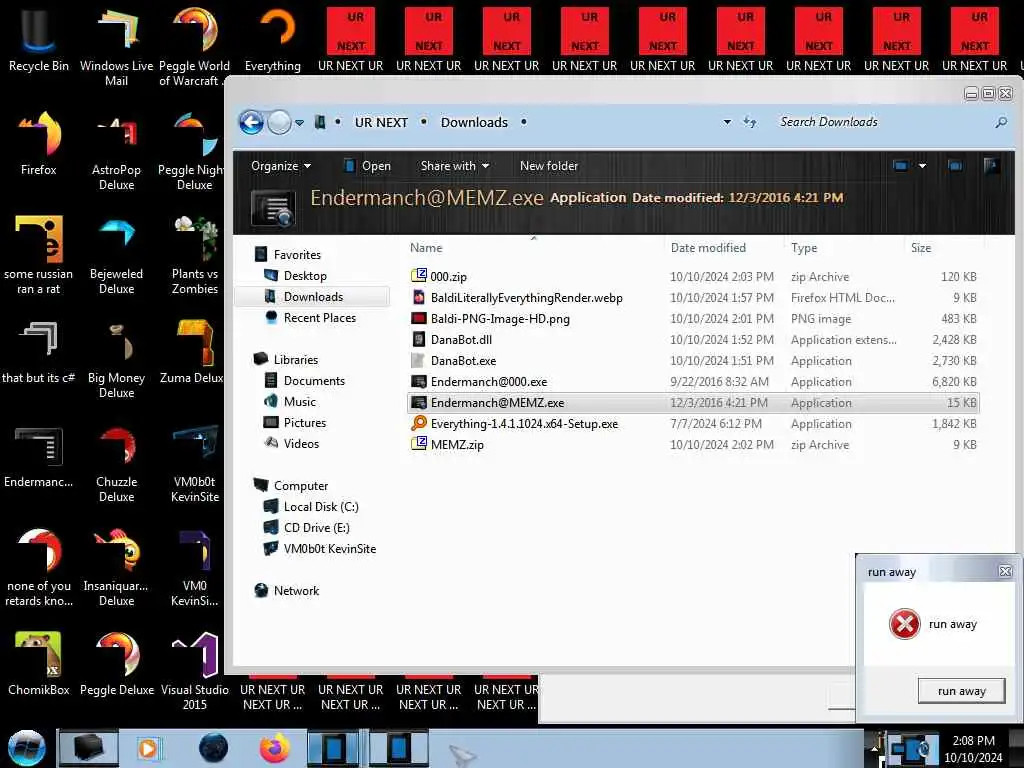Click the 'run away' dialog button
Screen dimensions: 1024x768
coord(961,691)
